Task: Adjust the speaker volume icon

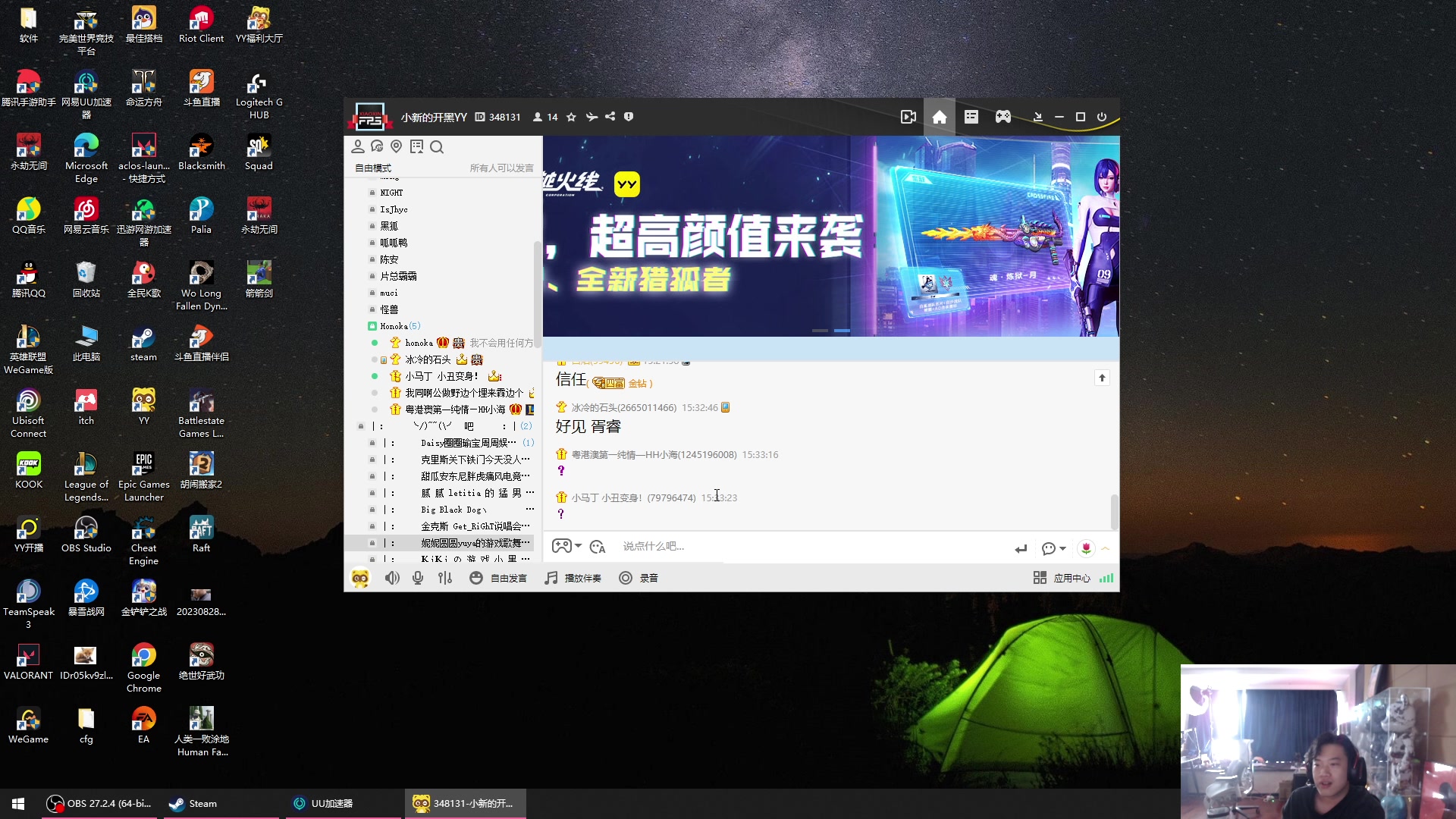Action: pos(392,577)
